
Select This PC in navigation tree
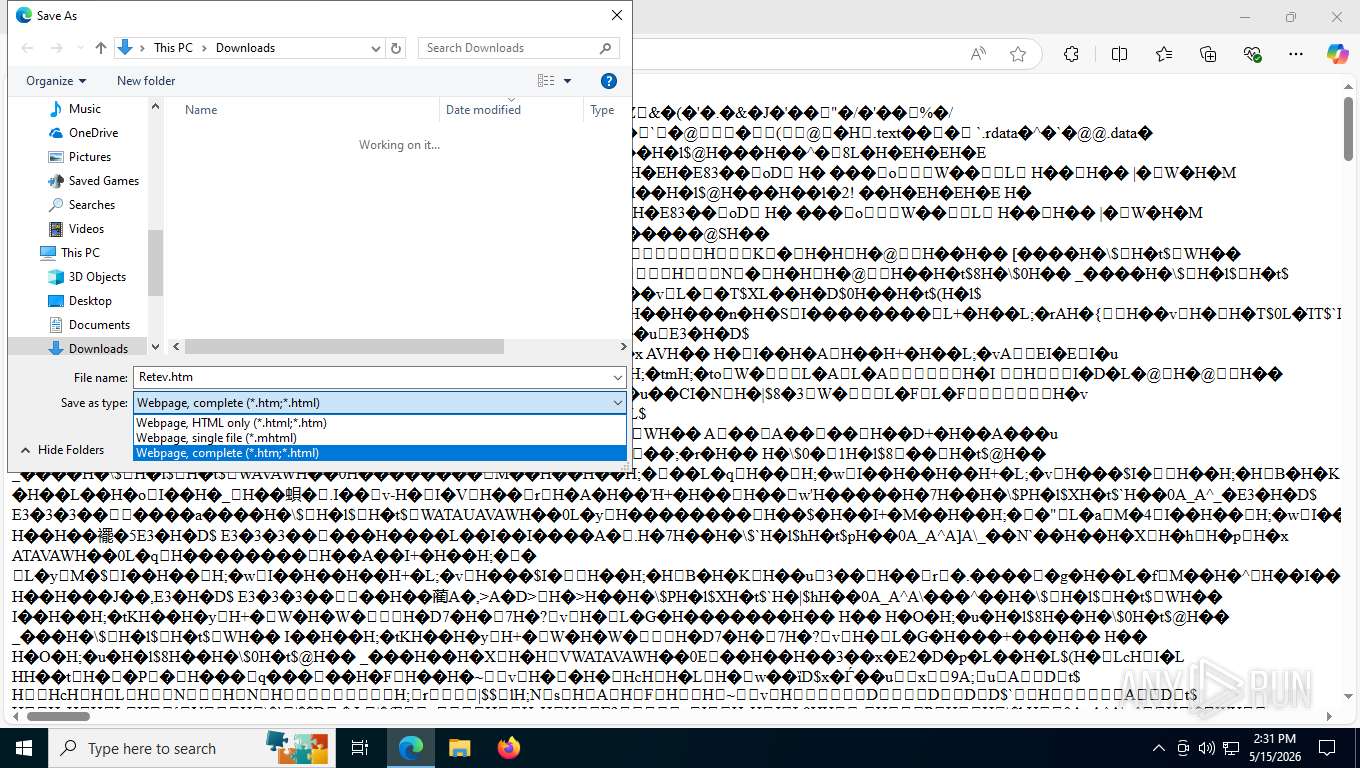coord(79,253)
